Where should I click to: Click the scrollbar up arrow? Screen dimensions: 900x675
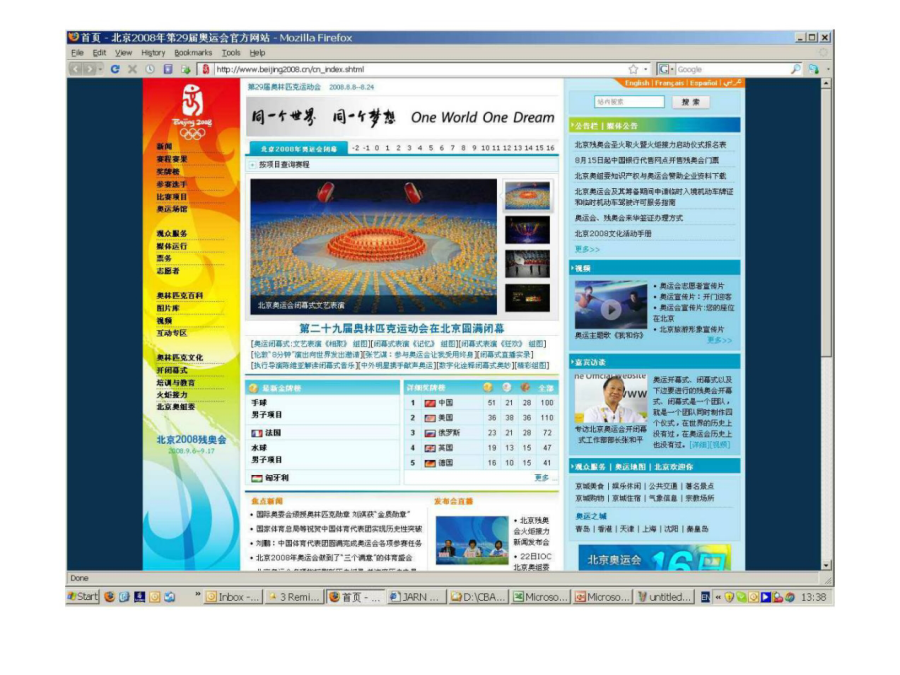click(x=826, y=83)
